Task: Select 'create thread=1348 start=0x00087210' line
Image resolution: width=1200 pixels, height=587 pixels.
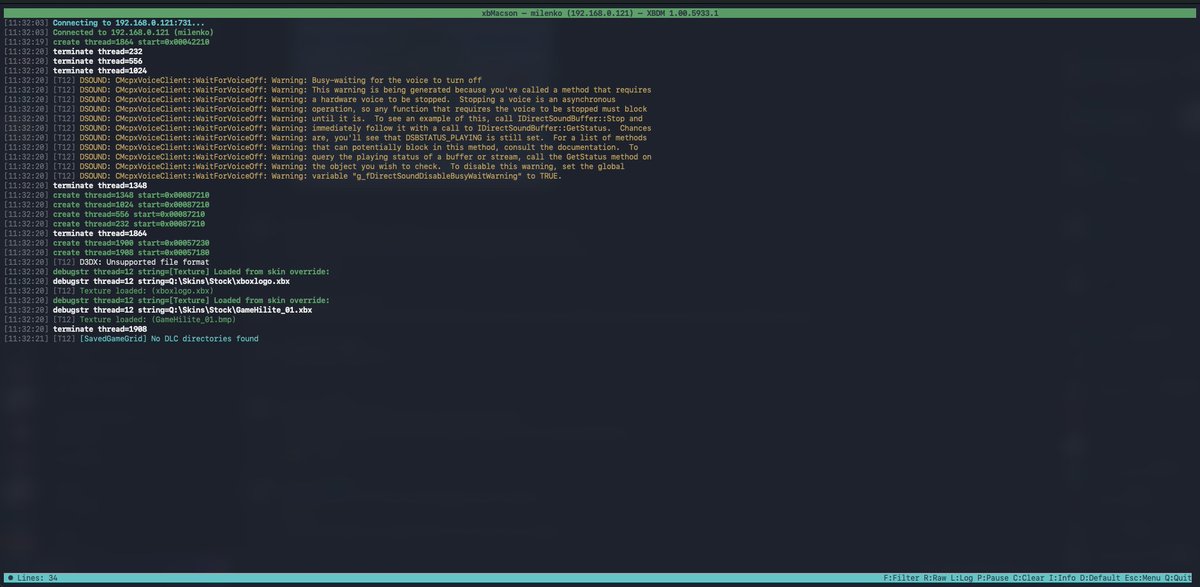Action: (x=131, y=195)
